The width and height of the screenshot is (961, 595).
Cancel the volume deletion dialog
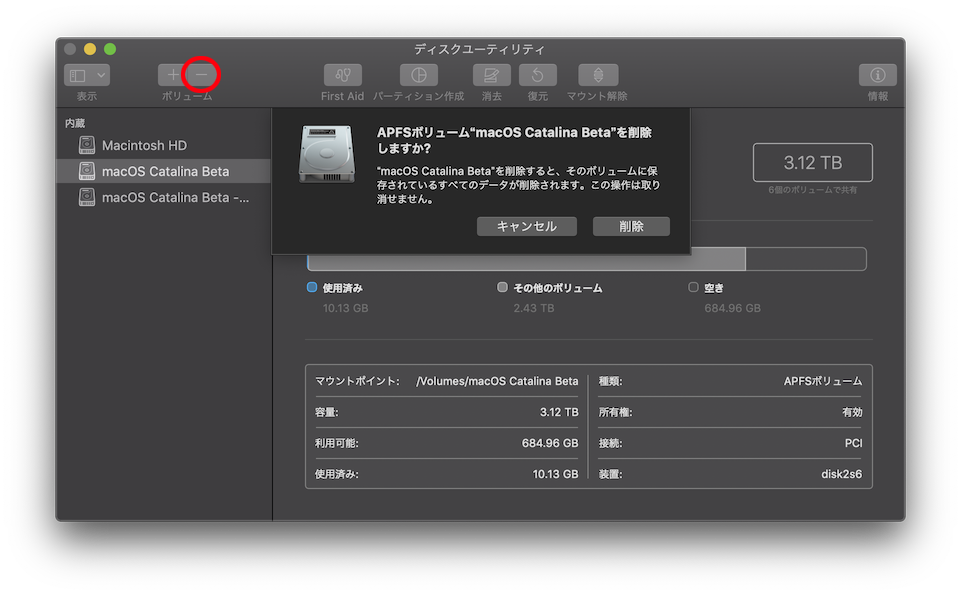pos(526,226)
